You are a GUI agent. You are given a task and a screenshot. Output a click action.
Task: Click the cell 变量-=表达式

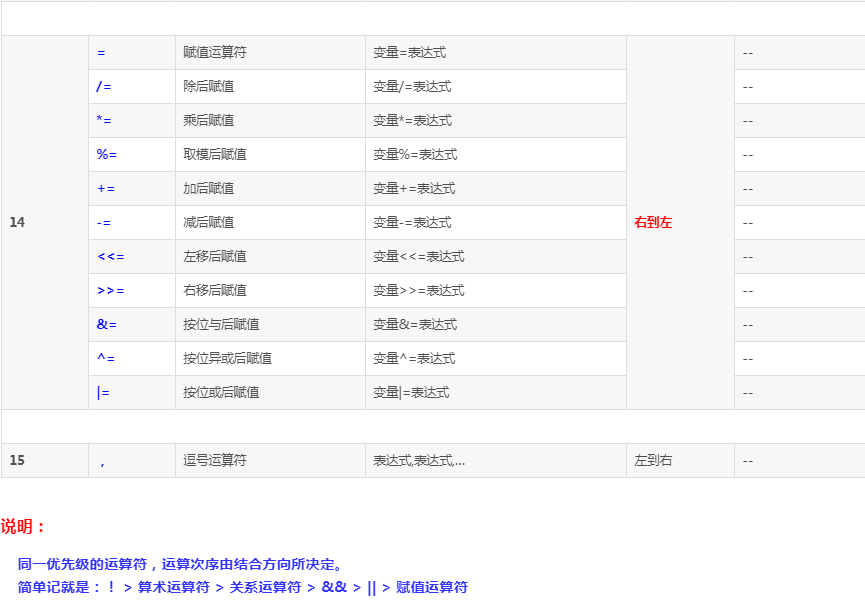click(x=496, y=223)
